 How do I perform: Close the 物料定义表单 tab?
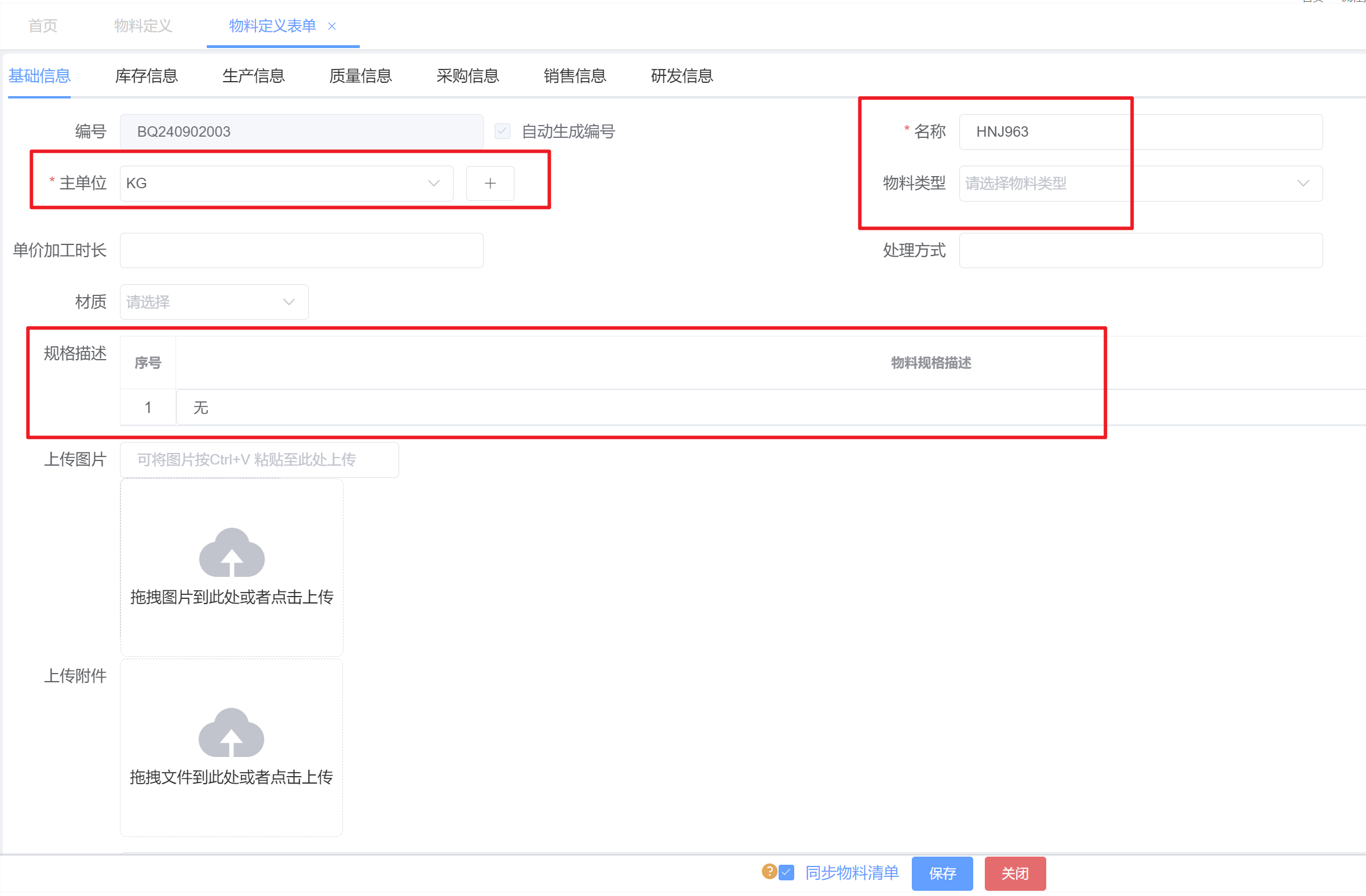pyautogui.click(x=332, y=26)
